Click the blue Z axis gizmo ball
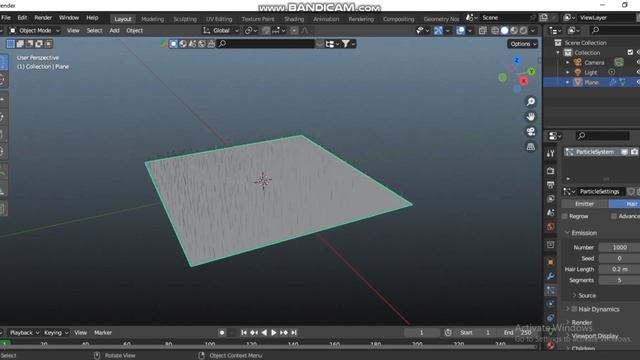This screenshot has height=360, width=640. pos(517,60)
